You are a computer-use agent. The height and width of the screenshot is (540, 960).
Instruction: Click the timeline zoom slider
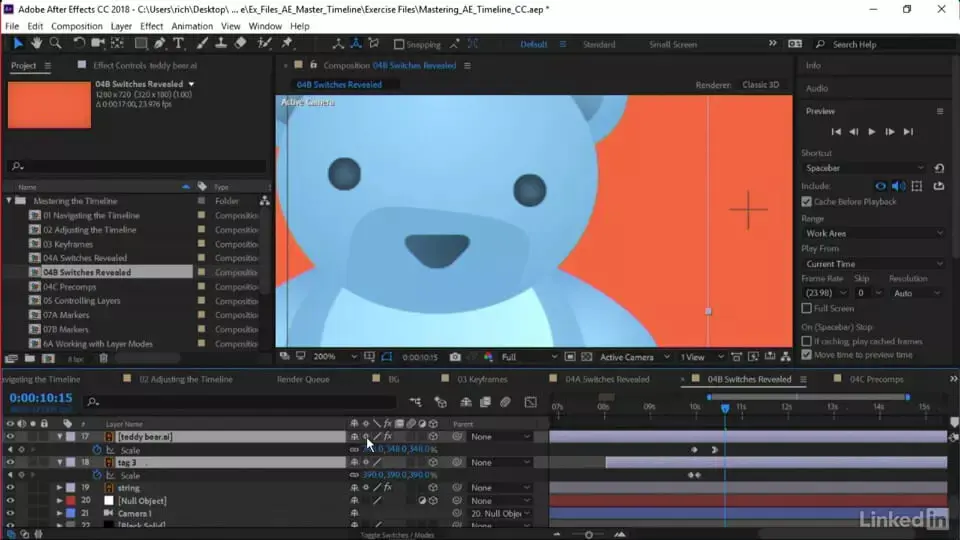tap(588, 534)
